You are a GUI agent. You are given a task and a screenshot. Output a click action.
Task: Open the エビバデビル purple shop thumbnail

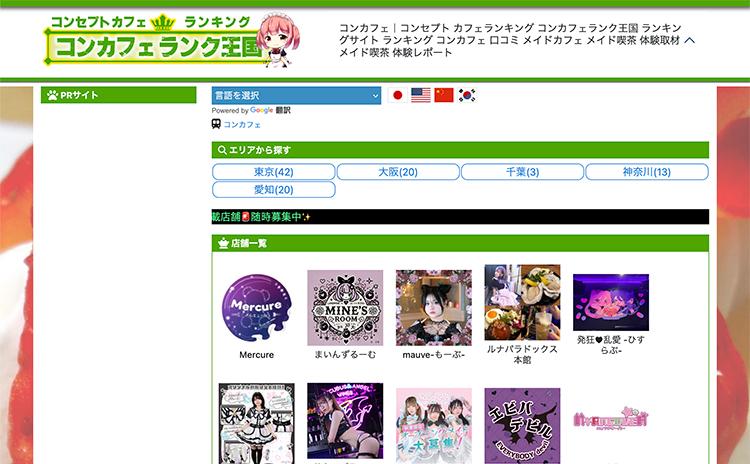click(x=522, y=425)
